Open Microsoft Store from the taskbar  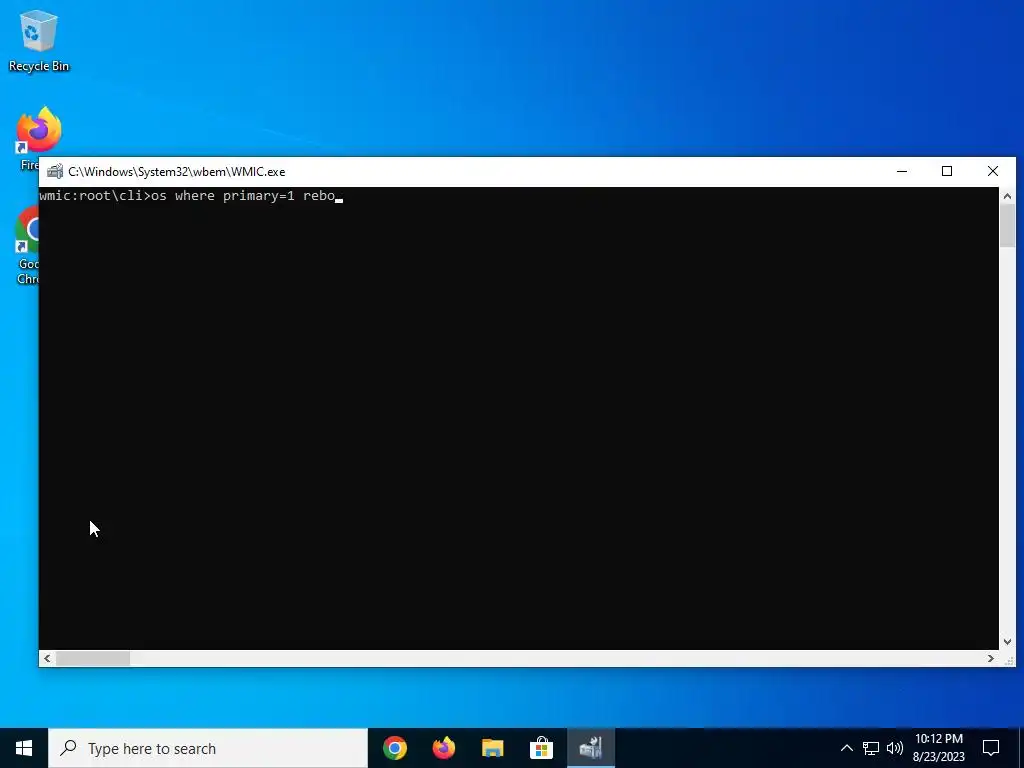(x=541, y=748)
